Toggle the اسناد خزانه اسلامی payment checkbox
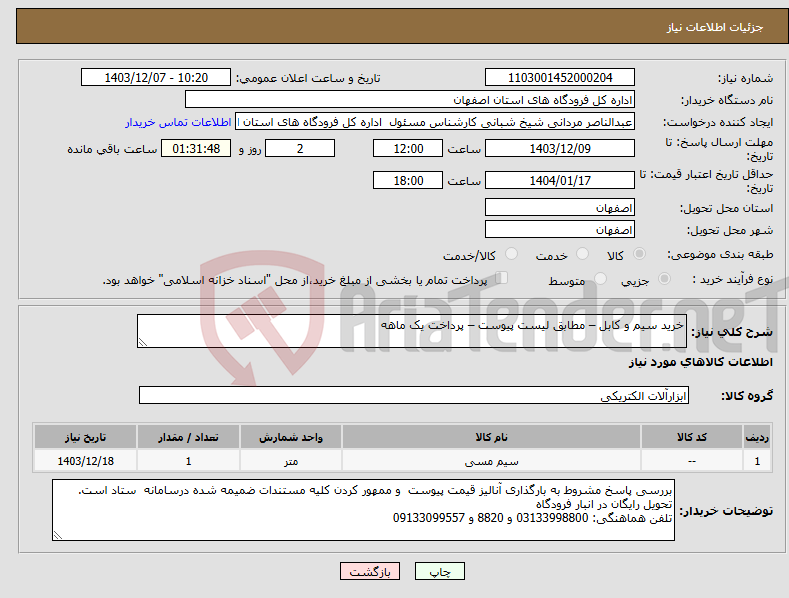 pyautogui.click(x=502, y=277)
